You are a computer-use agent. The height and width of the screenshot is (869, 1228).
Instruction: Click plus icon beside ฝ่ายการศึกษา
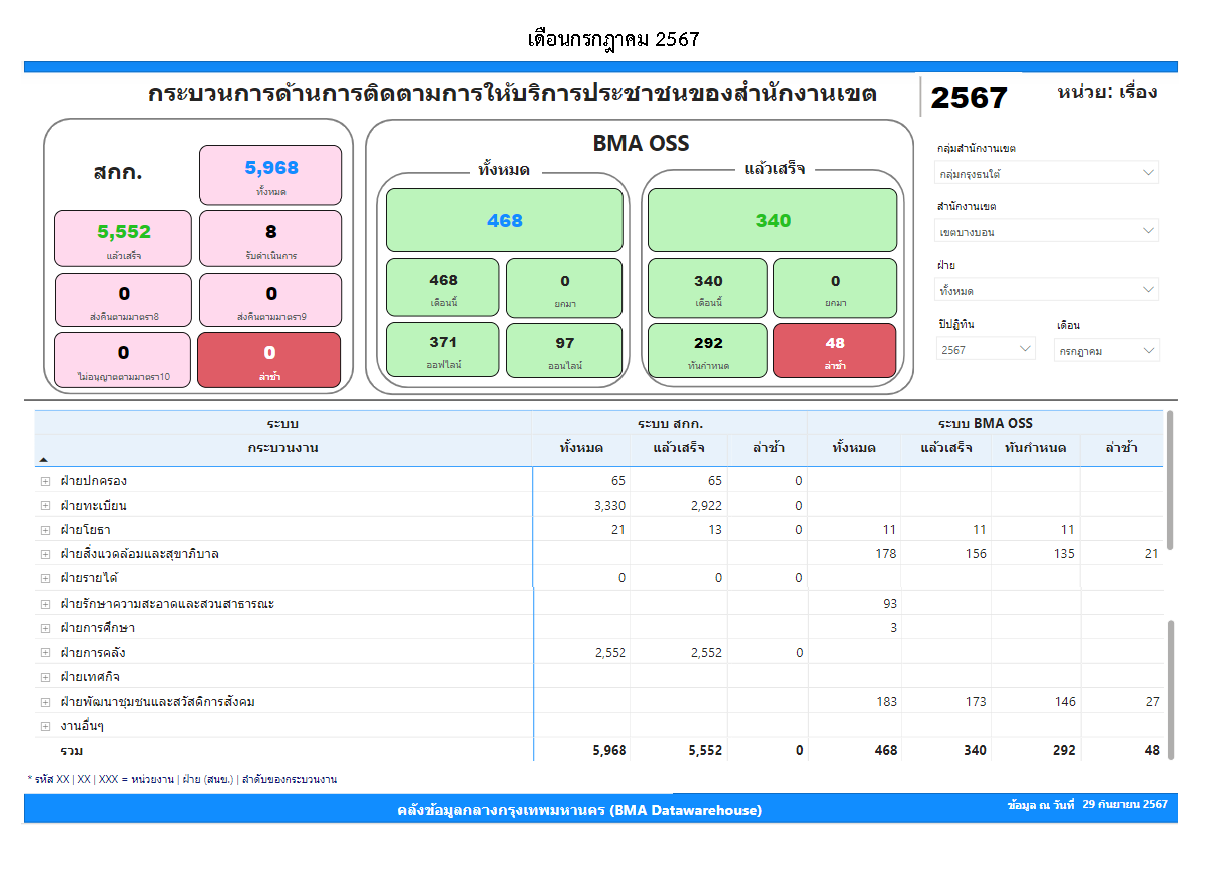click(x=45, y=628)
